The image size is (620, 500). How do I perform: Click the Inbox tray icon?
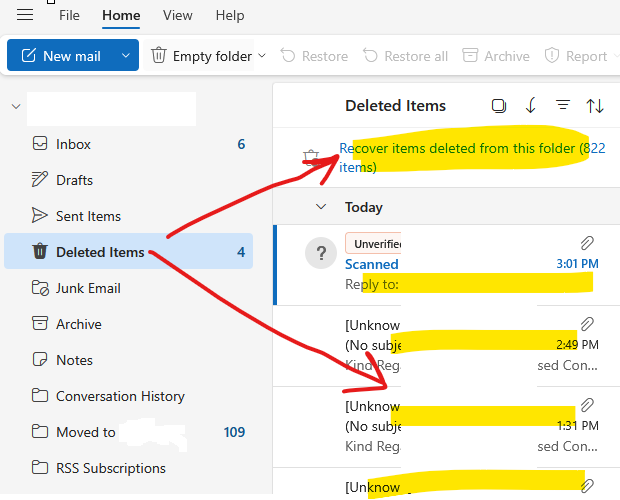click(x=40, y=143)
